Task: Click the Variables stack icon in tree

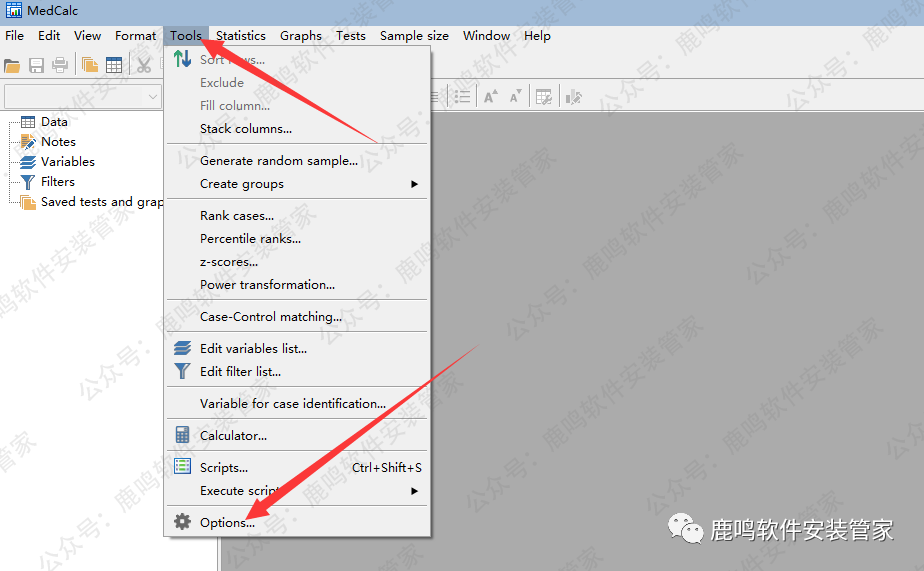Action: click(x=28, y=162)
